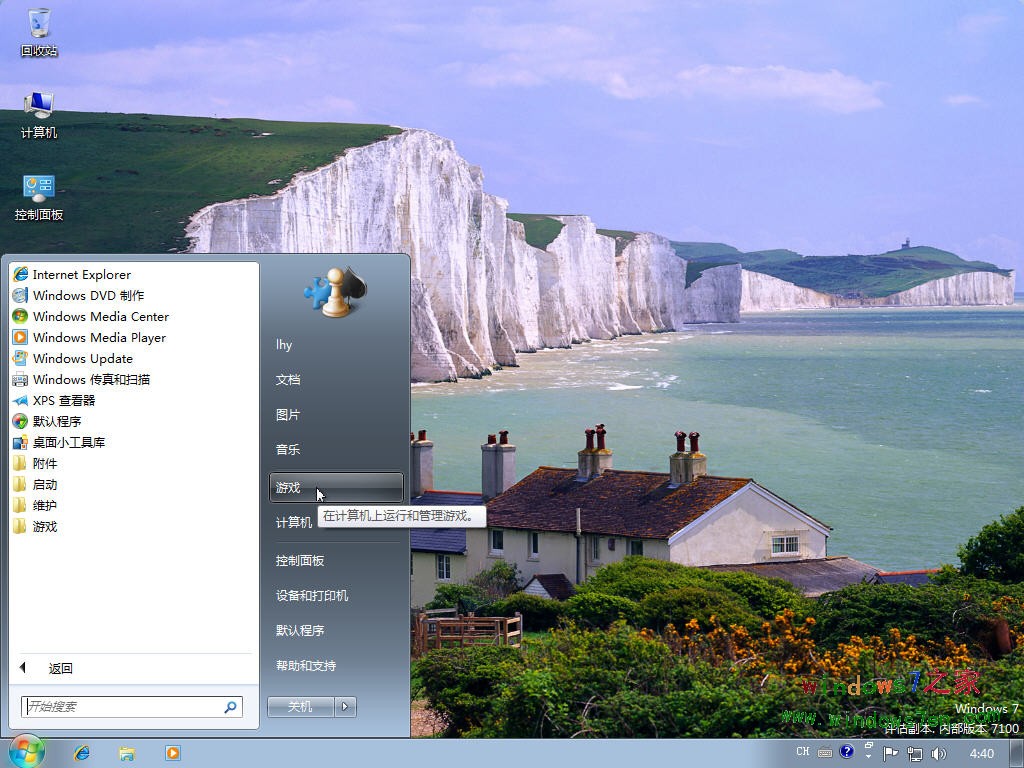The height and width of the screenshot is (768, 1024).
Task: Click the Windows Media Player taskbar icon
Action: (173, 752)
